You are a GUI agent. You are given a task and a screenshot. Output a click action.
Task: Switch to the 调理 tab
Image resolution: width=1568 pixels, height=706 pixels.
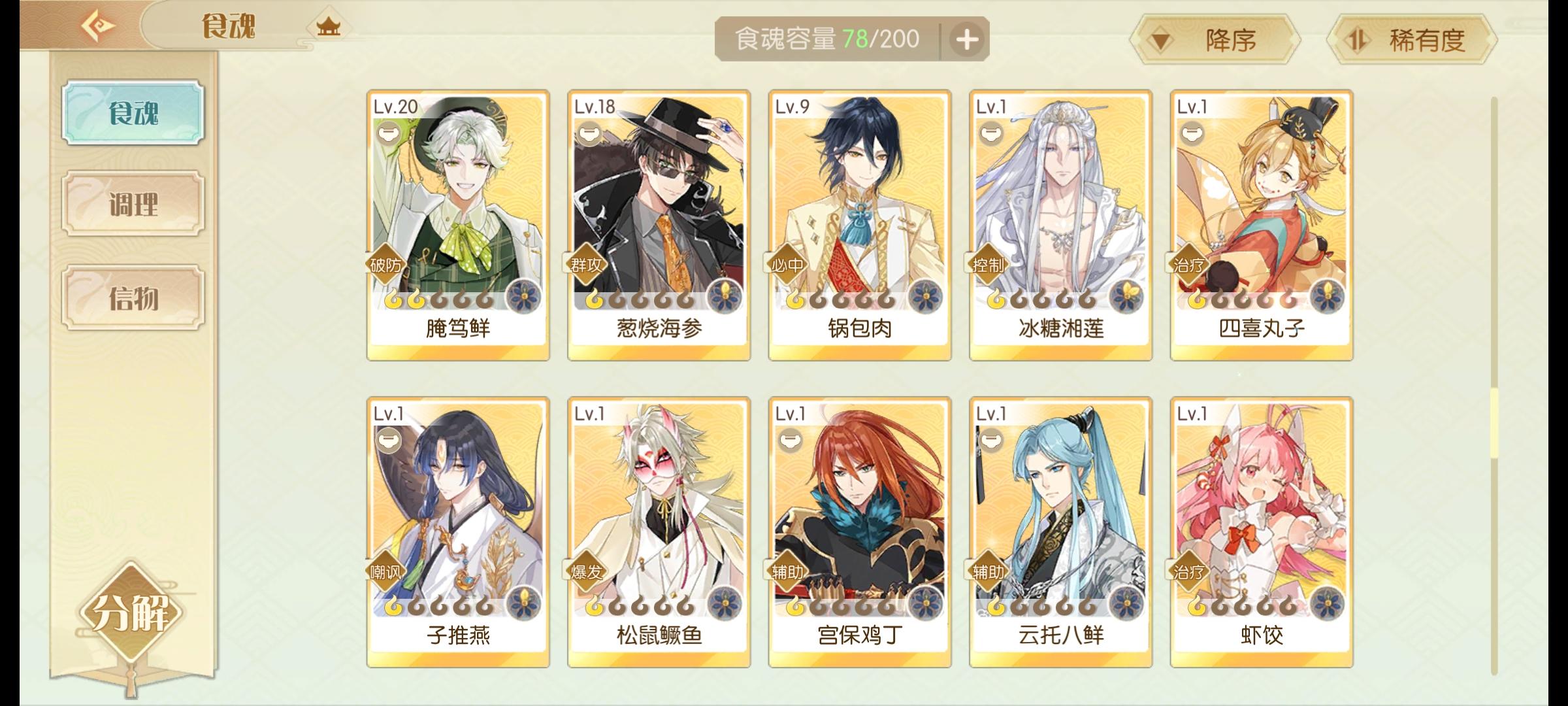[x=133, y=204]
